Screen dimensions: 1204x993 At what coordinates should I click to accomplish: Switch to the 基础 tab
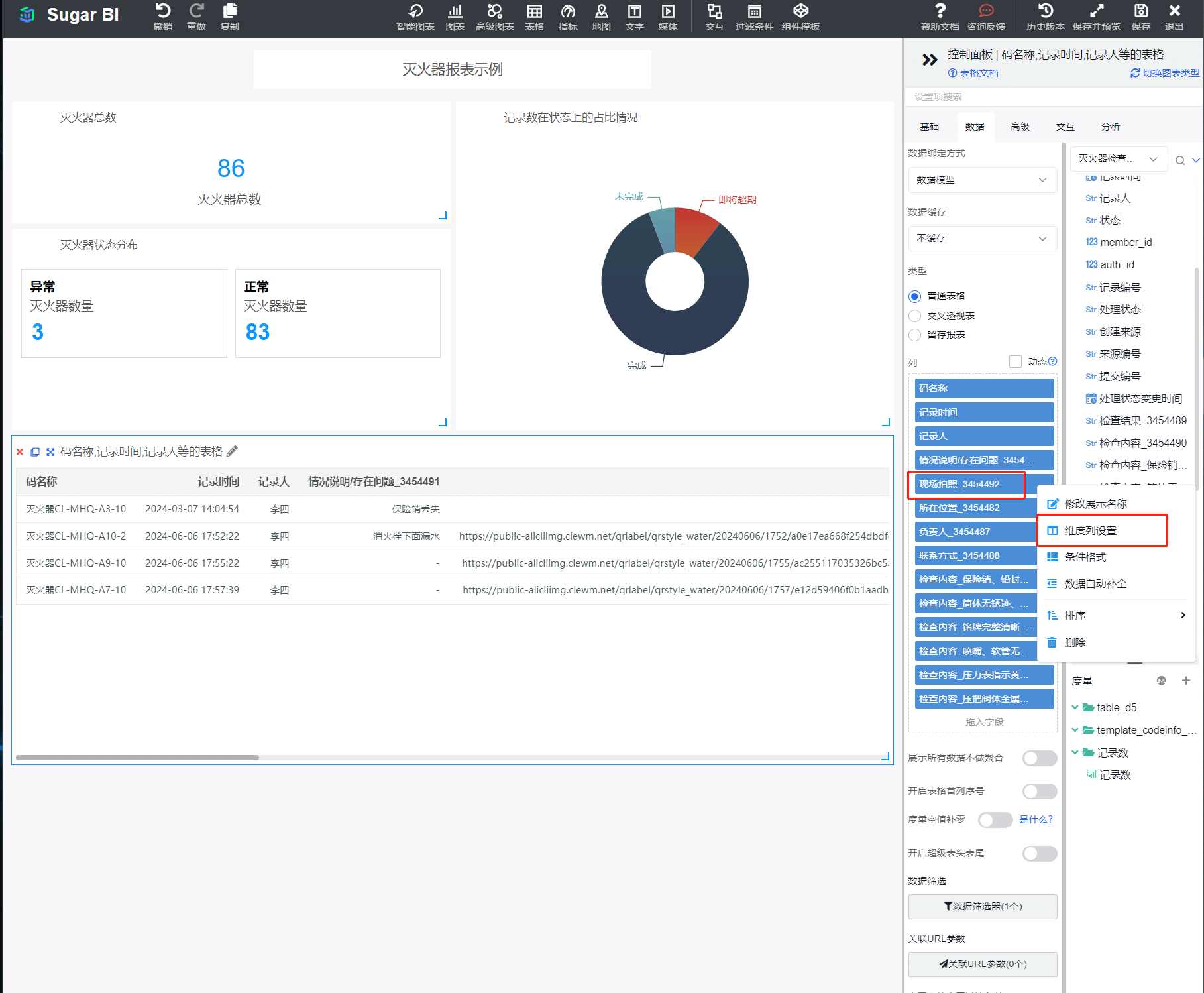930,127
